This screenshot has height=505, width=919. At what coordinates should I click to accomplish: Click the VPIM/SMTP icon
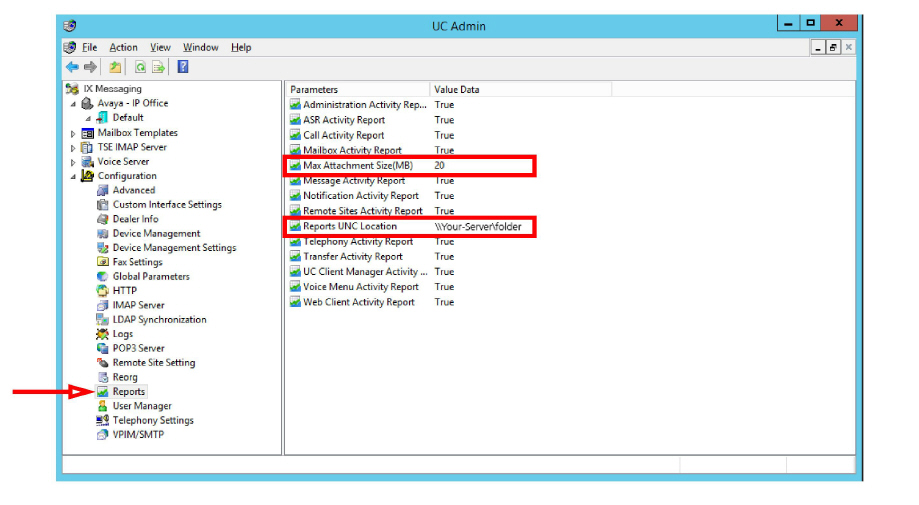pos(103,435)
